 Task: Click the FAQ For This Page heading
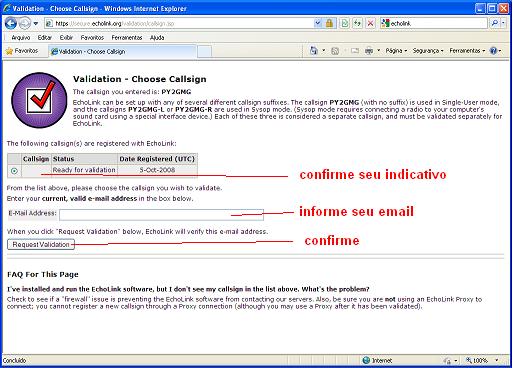pos(43,275)
